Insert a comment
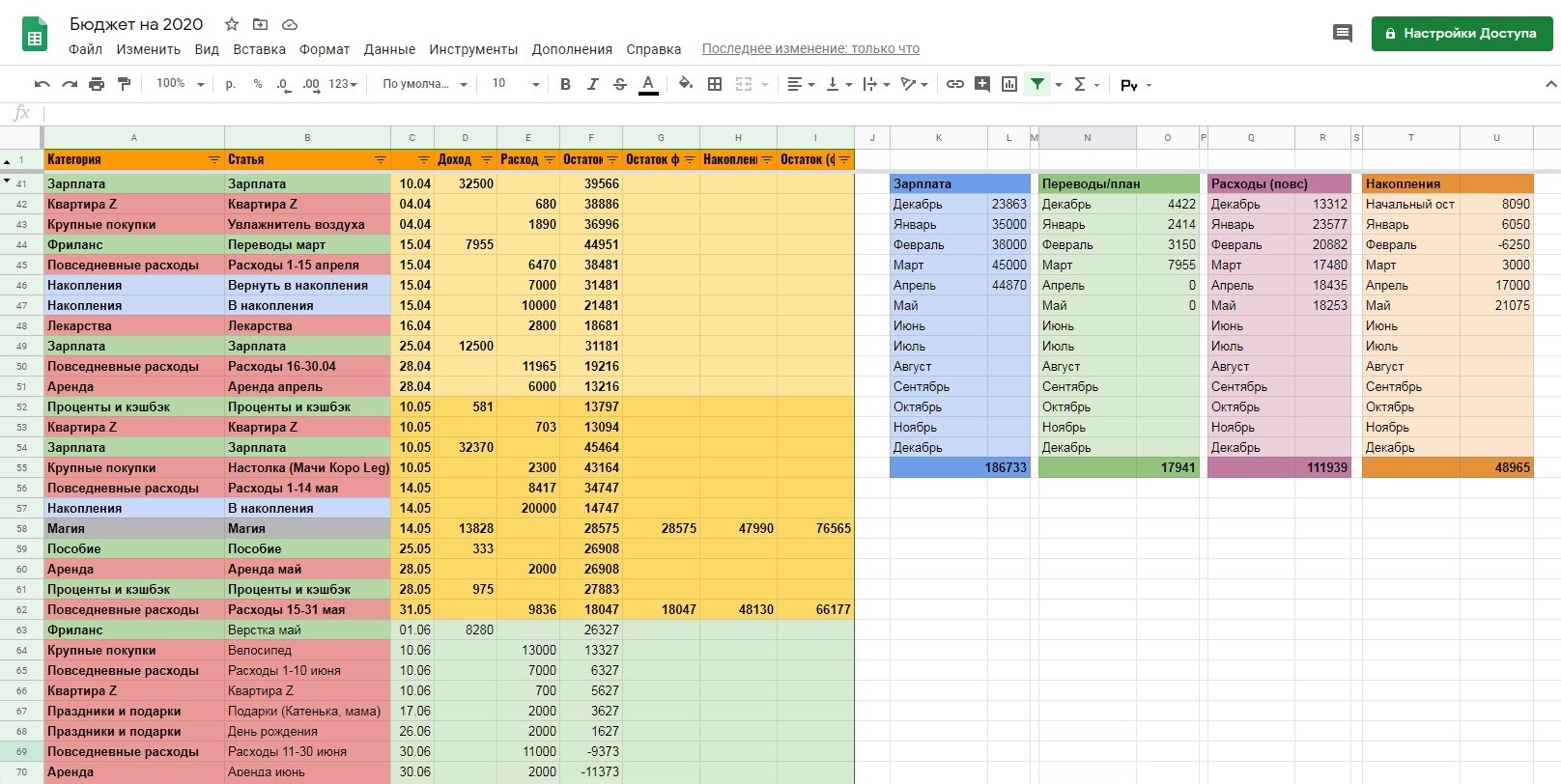The width and height of the screenshot is (1561, 784). (982, 84)
